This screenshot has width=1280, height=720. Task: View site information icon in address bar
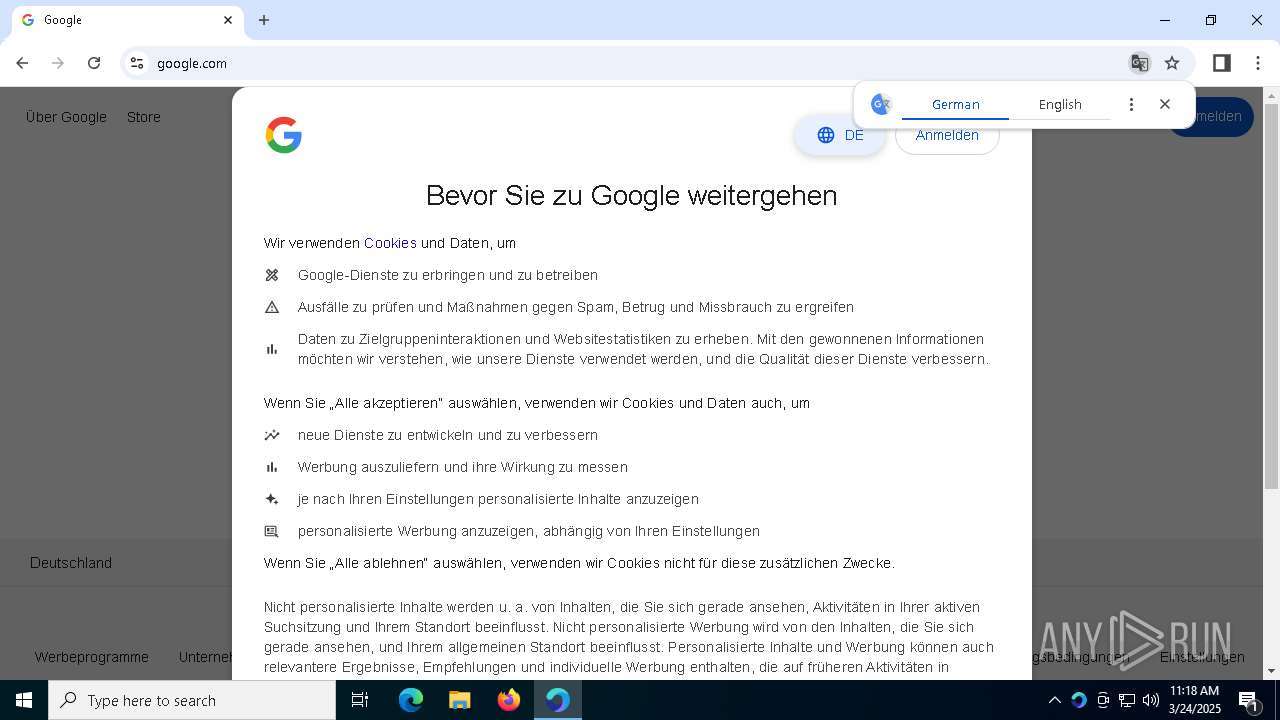pos(137,63)
